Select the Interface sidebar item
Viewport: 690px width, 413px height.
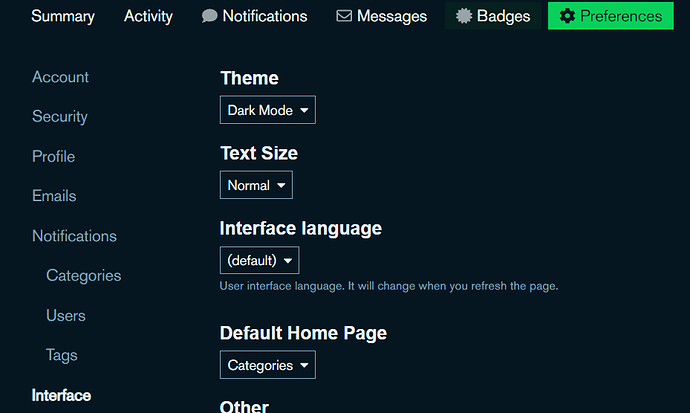(61, 395)
